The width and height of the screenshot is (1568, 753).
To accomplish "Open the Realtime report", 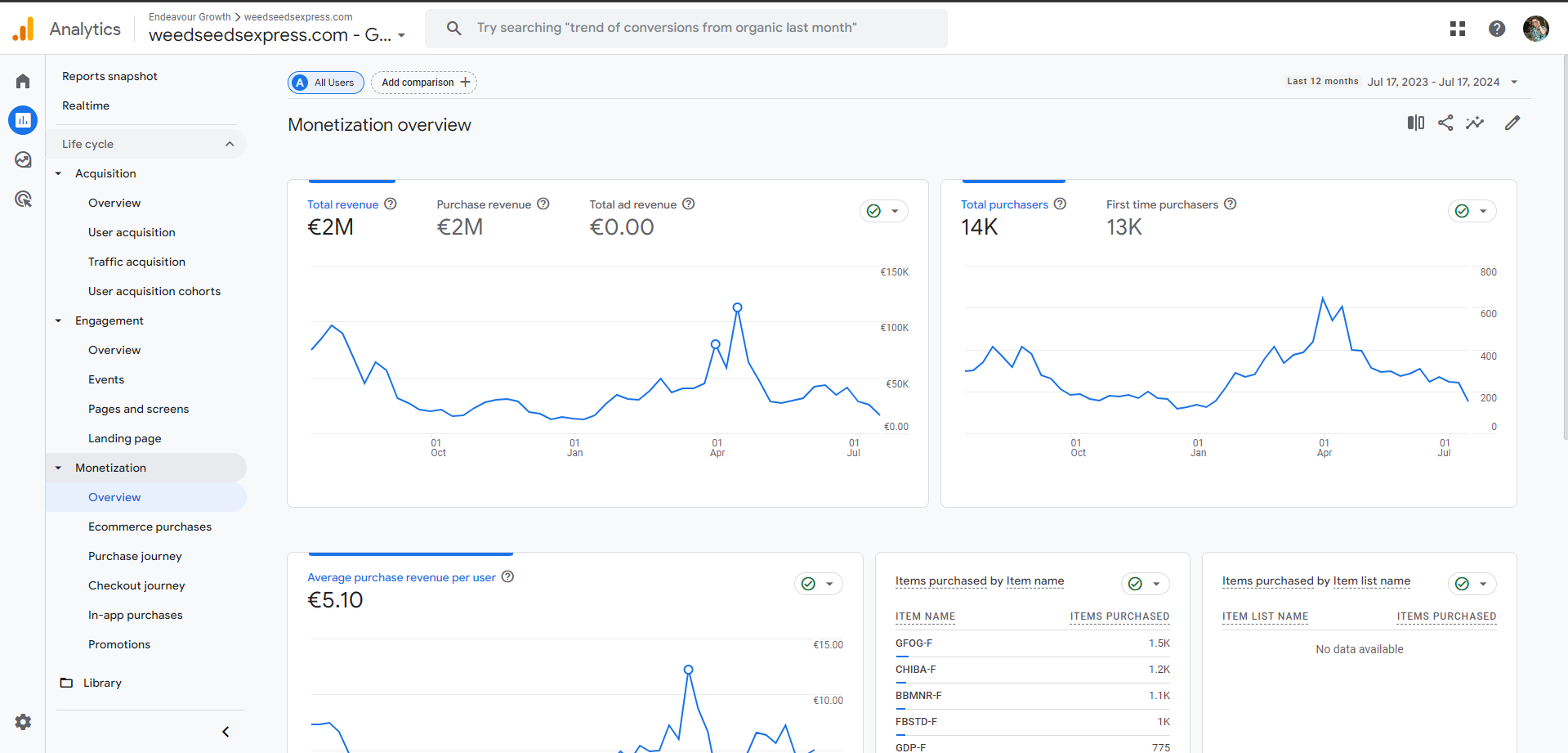I will 86,105.
